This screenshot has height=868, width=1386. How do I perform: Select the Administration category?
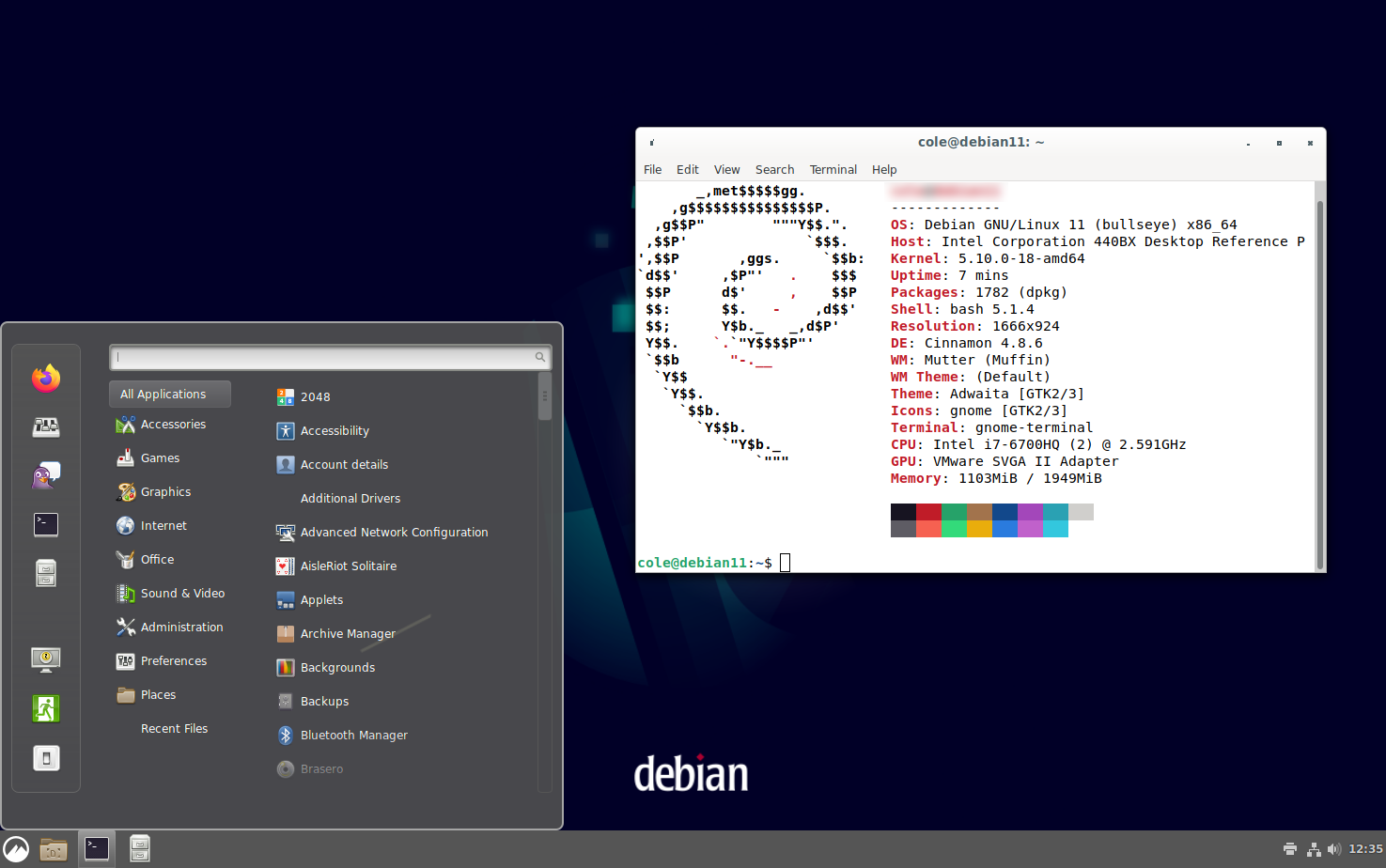(181, 628)
